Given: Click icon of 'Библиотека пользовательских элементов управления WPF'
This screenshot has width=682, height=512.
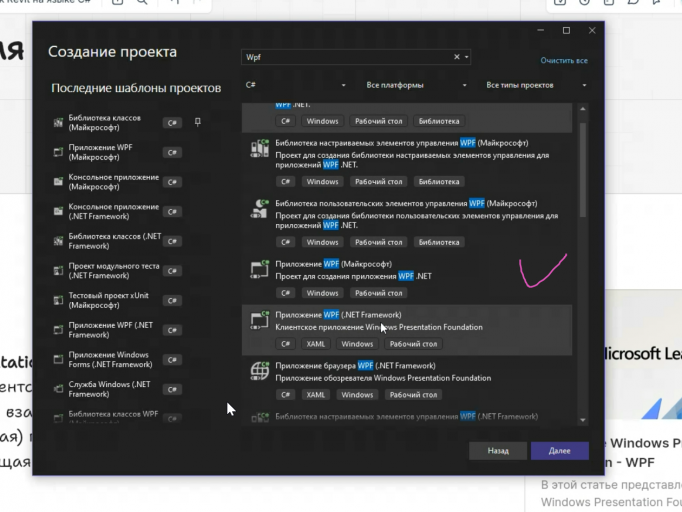Looking at the screenshot, I should [260, 209].
